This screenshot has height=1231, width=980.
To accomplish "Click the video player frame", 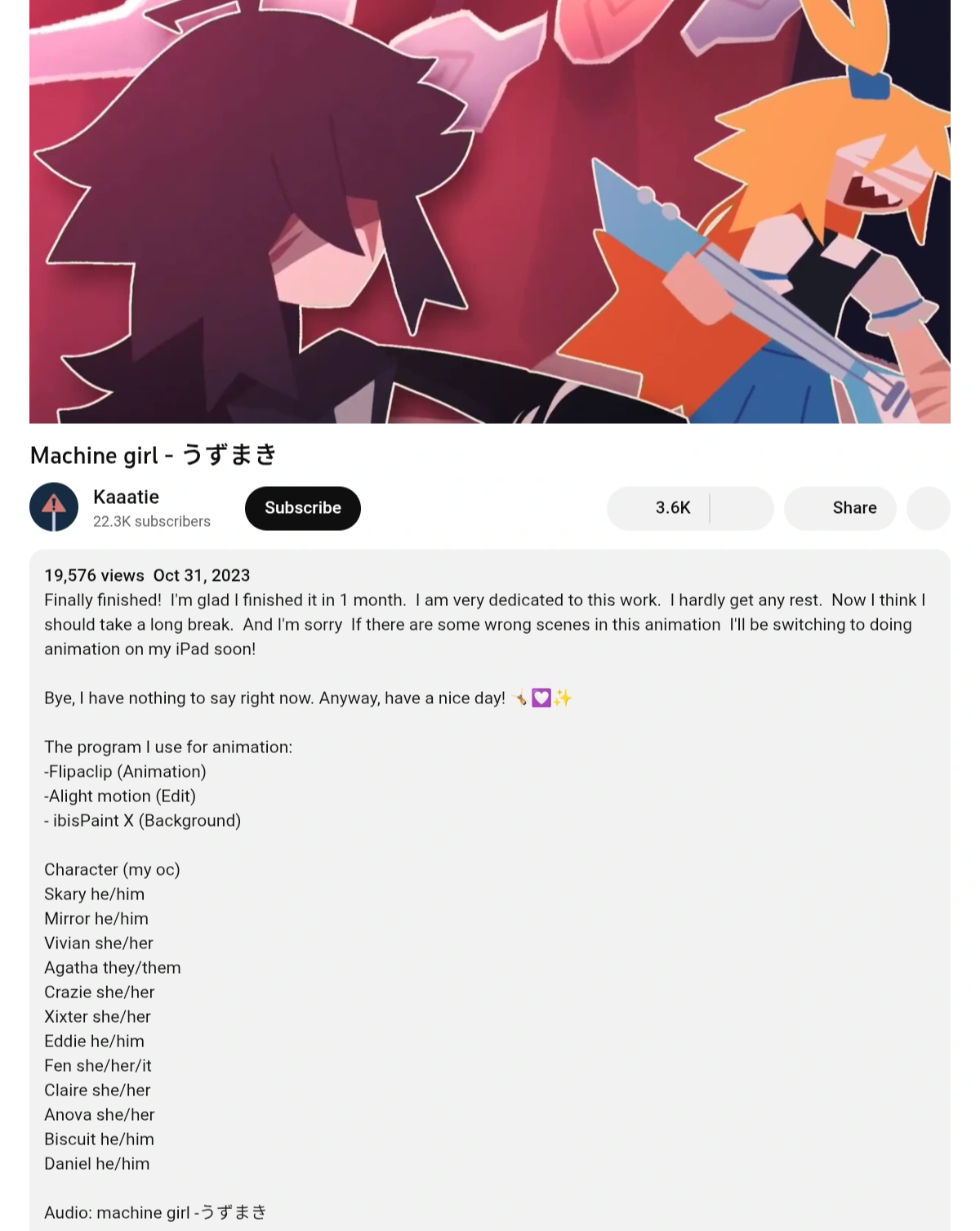I will 490,212.
